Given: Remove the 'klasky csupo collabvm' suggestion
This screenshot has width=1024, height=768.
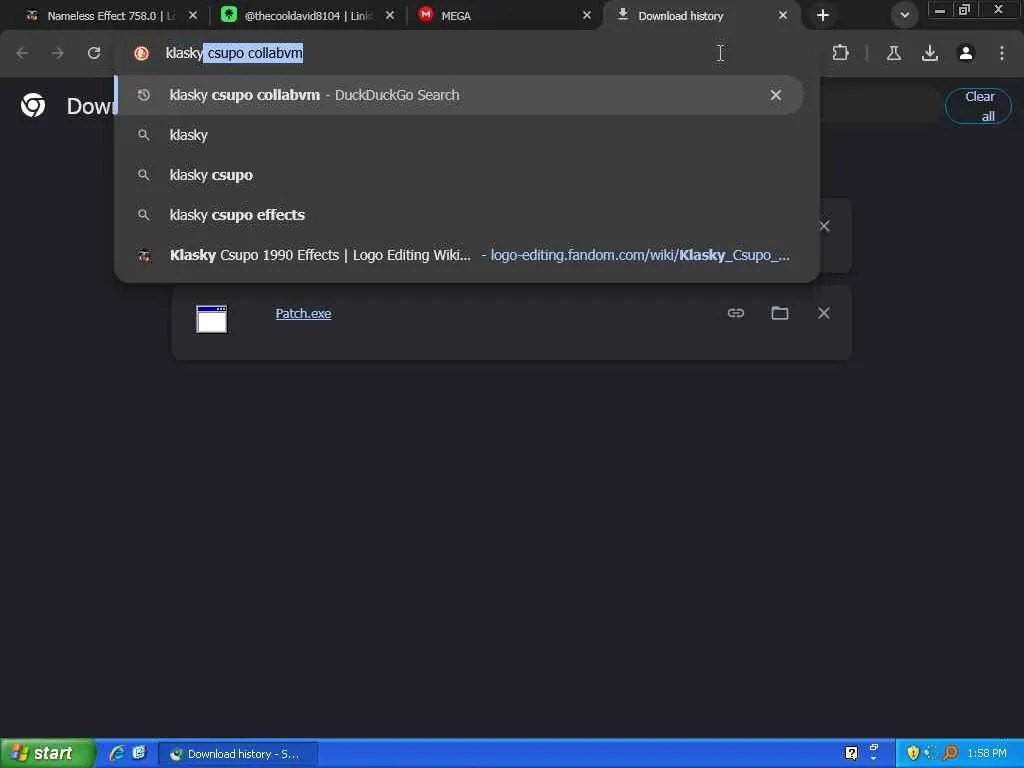Looking at the screenshot, I should [x=775, y=95].
